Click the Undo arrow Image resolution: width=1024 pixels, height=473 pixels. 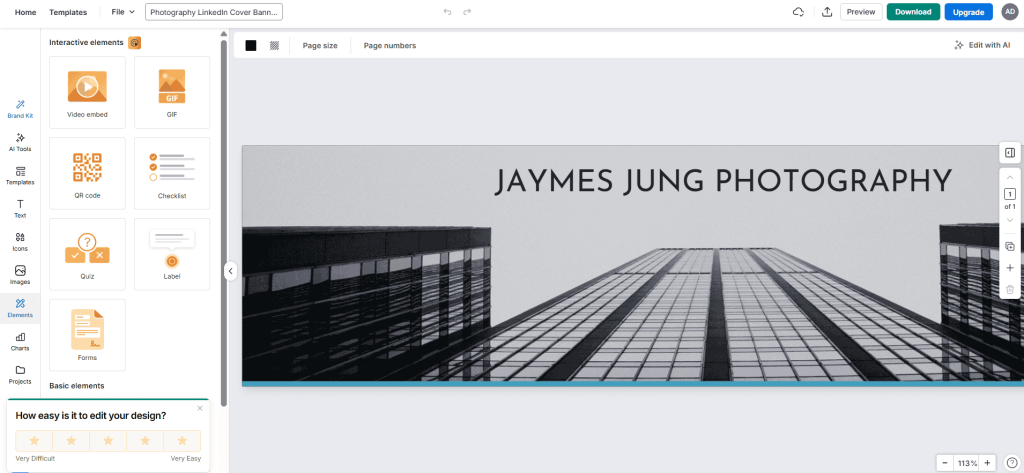(447, 12)
